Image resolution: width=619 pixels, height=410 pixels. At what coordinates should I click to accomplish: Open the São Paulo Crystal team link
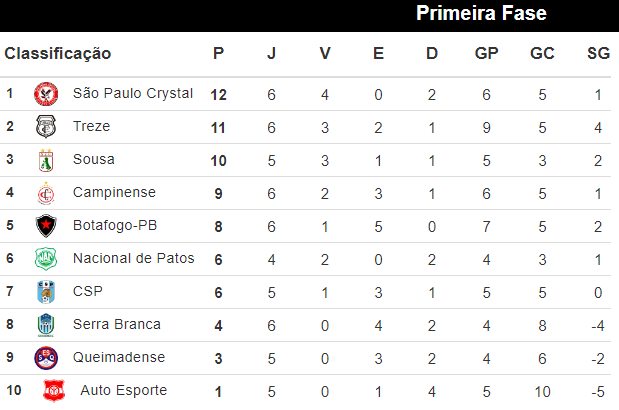pyautogui.click(x=133, y=93)
